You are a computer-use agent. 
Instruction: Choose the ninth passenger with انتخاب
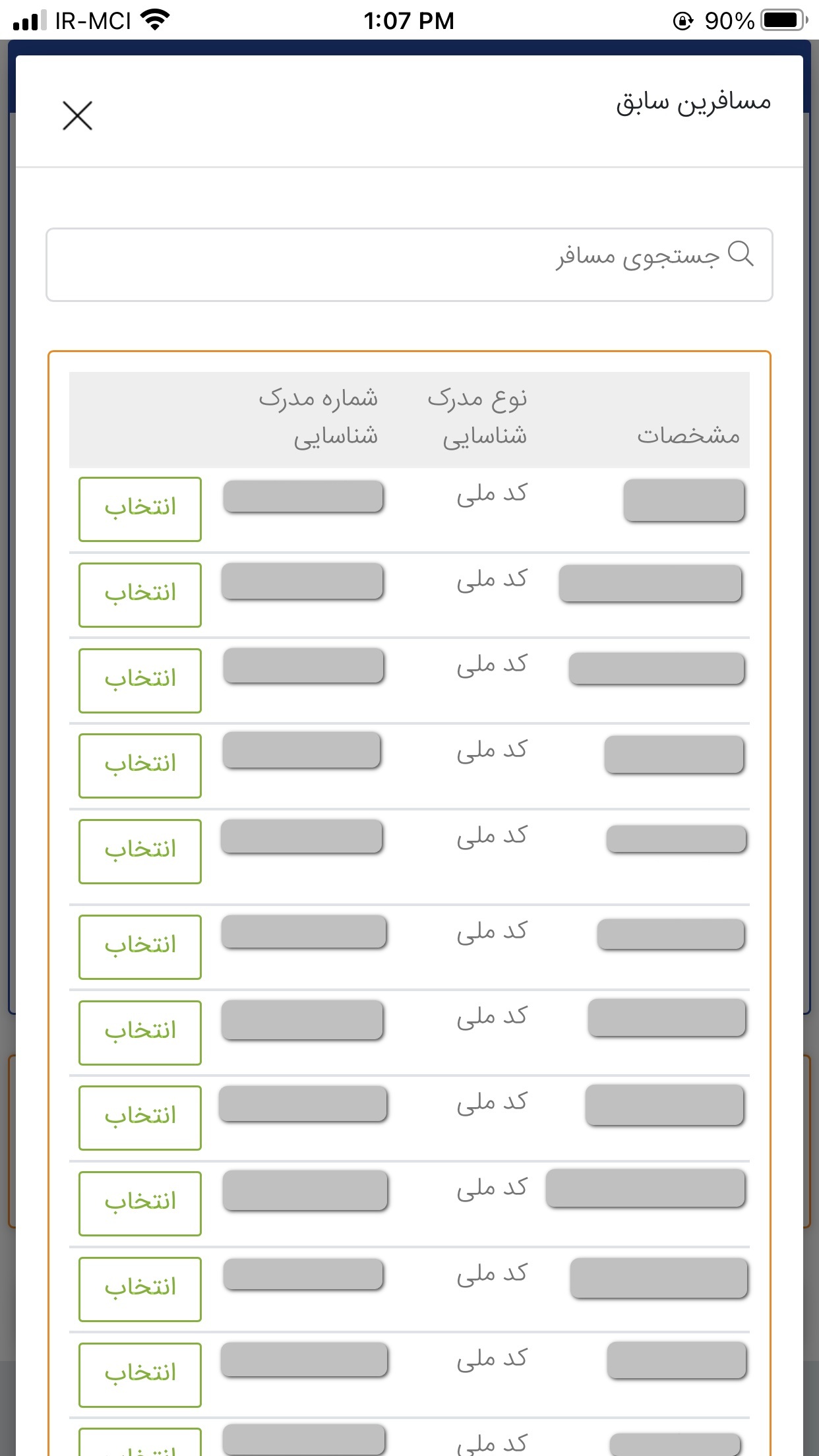click(x=140, y=1203)
